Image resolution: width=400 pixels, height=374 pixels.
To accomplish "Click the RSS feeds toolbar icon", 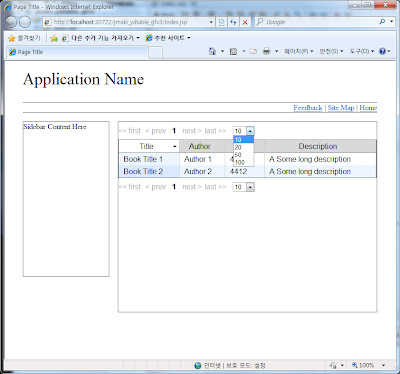I will coord(233,51).
